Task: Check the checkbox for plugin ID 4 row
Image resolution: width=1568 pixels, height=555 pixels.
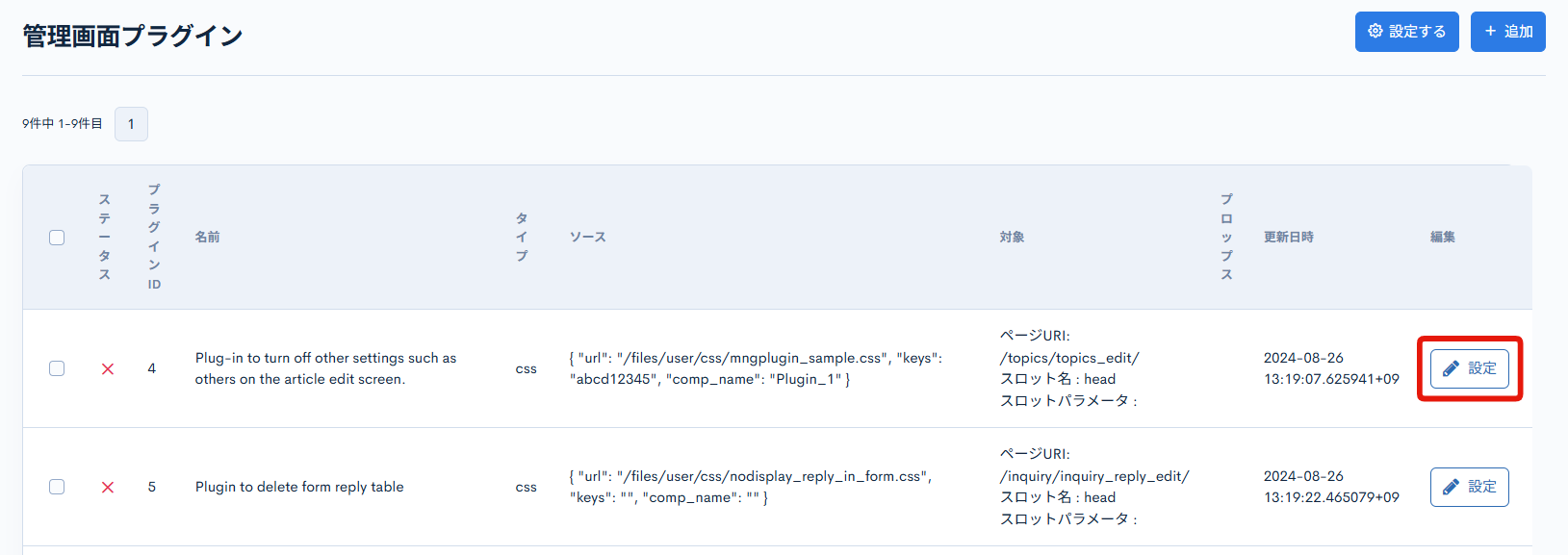Action: (x=57, y=368)
